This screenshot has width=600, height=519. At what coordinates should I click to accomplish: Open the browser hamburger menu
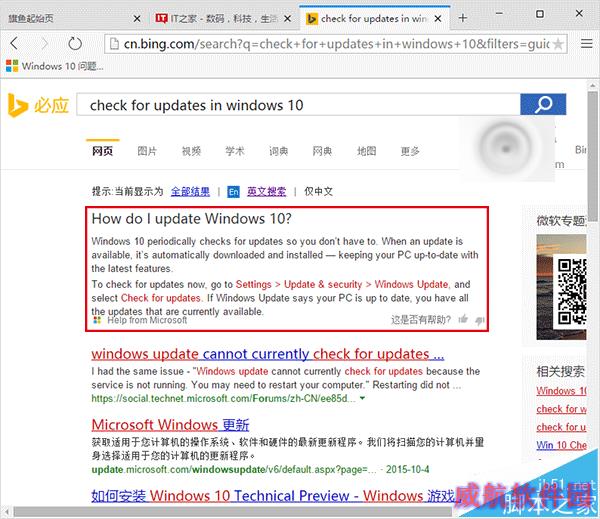pyautogui.click(x=587, y=44)
